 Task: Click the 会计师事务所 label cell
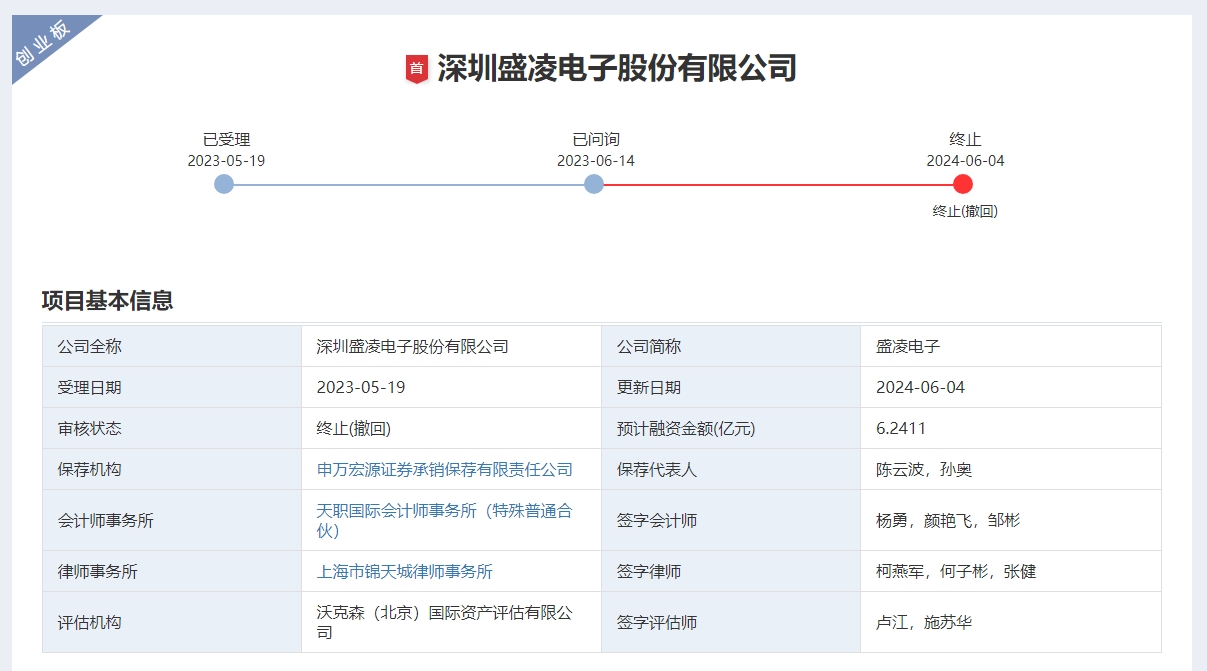click(172, 521)
